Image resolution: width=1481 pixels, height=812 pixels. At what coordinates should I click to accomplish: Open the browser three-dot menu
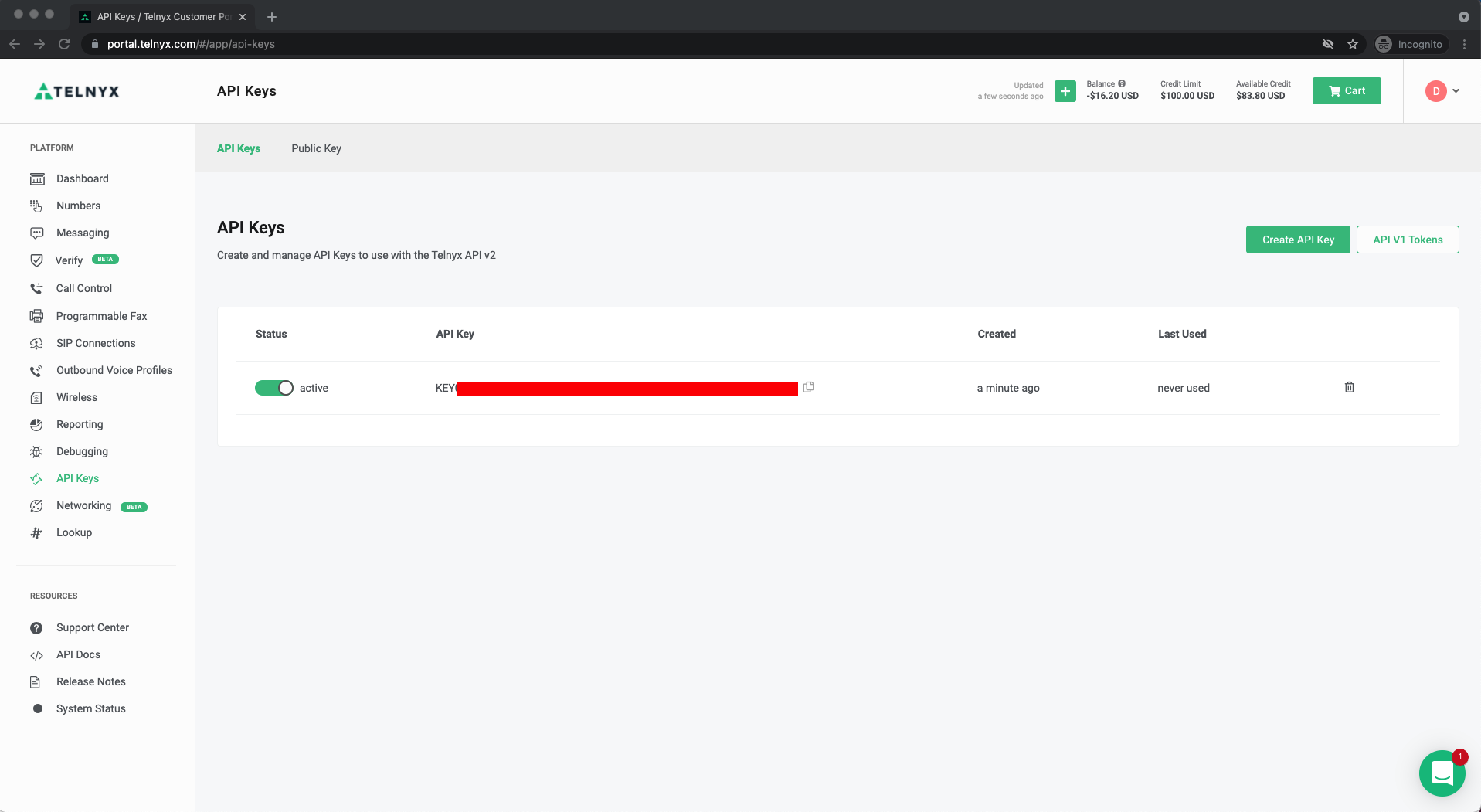(x=1464, y=44)
